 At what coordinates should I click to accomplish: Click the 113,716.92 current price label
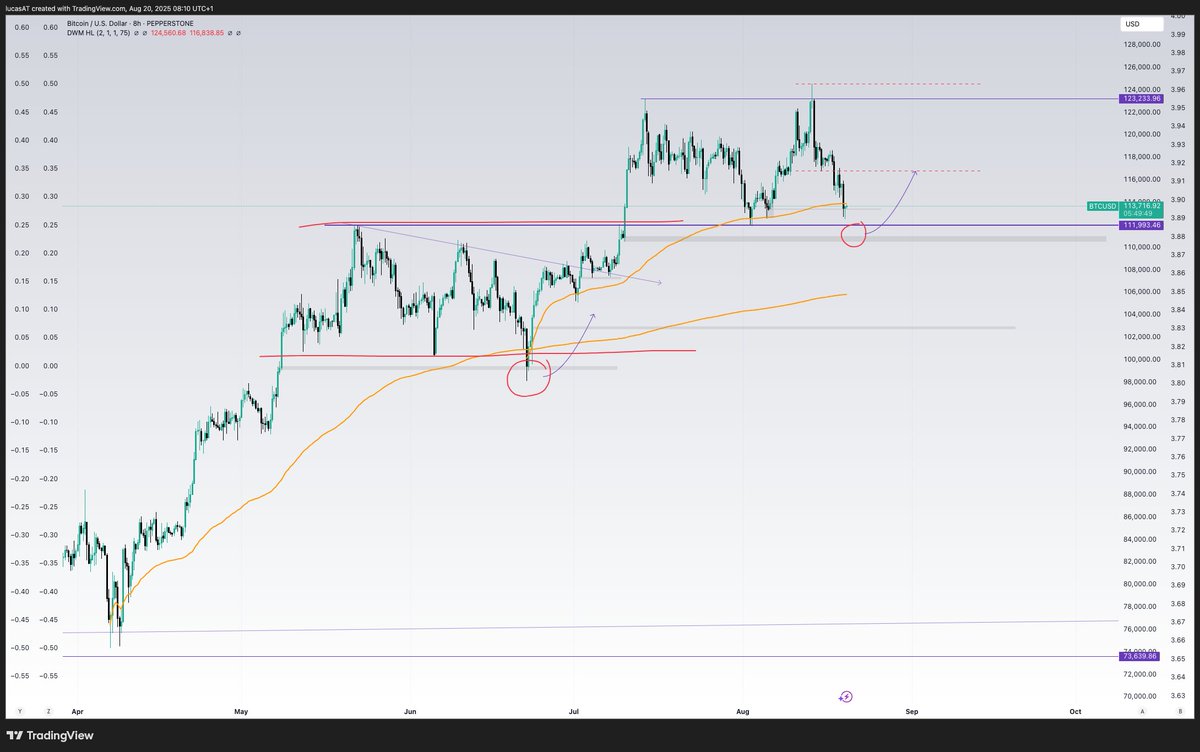tap(1141, 205)
